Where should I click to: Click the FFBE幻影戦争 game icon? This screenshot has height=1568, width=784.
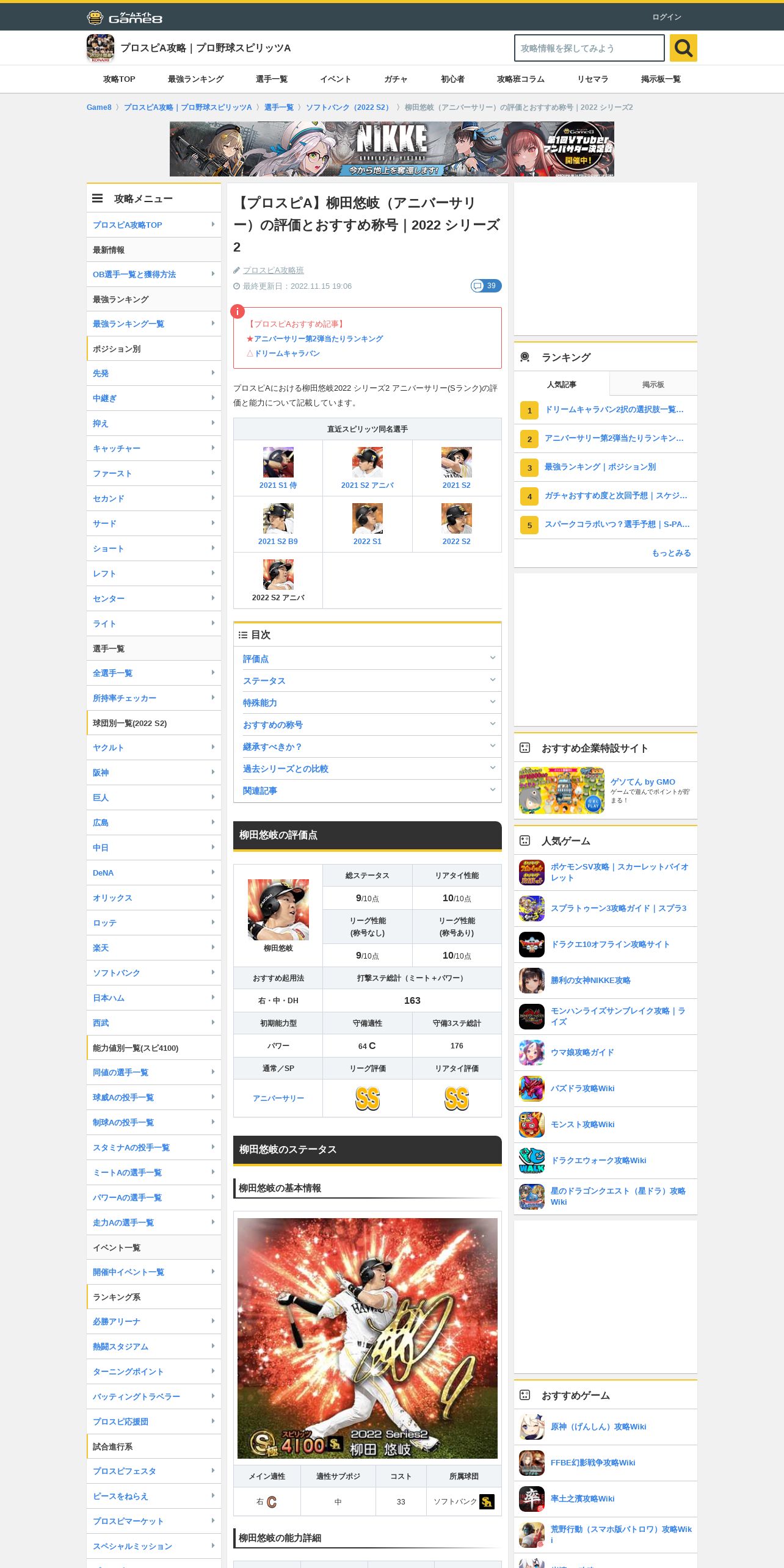[x=532, y=1463]
